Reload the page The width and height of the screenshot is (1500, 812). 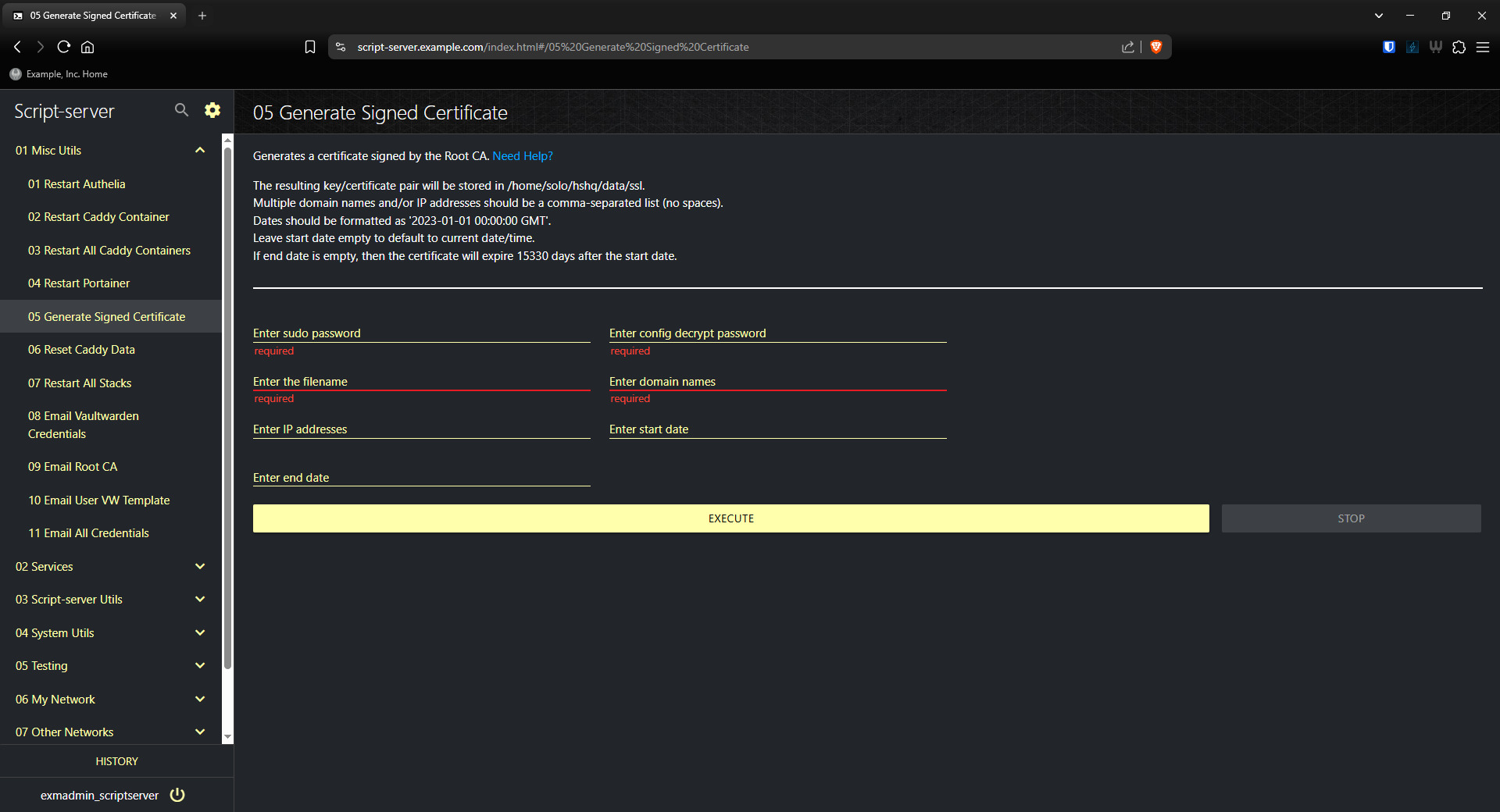click(63, 47)
